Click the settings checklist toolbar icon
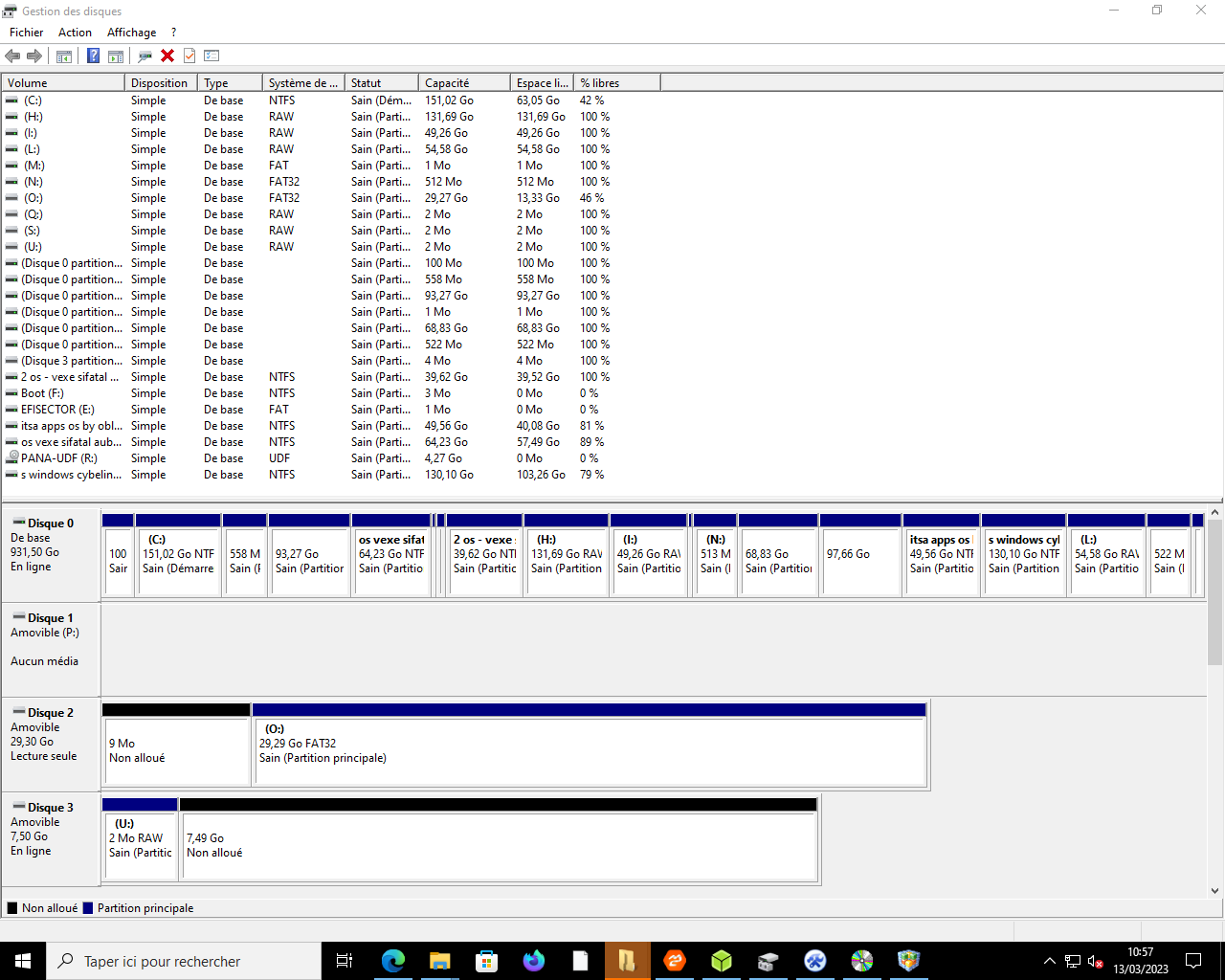Viewport: 1225px width, 980px height. (x=212, y=56)
